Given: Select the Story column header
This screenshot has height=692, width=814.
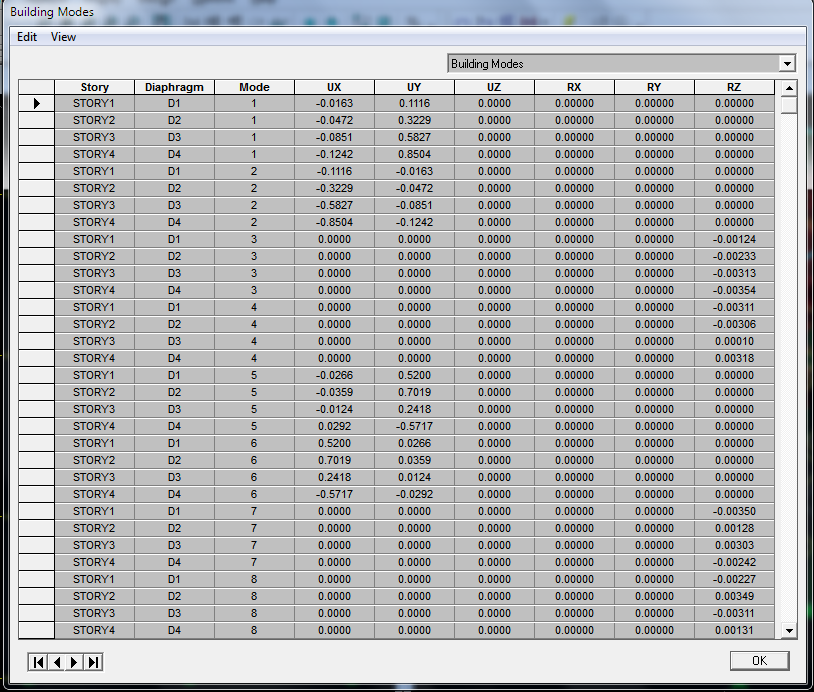Looking at the screenshot, I should click(94, 87).
